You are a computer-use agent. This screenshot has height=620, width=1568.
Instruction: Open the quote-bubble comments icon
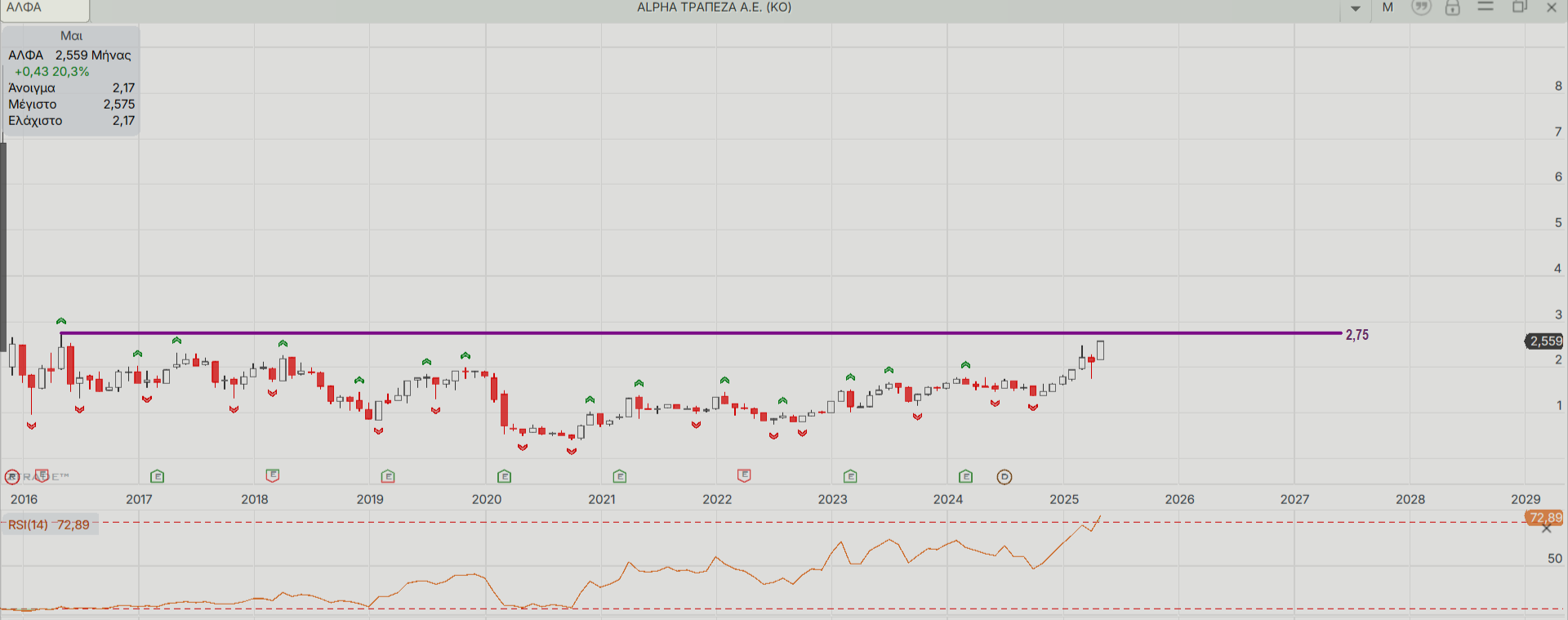point(1422,7)
